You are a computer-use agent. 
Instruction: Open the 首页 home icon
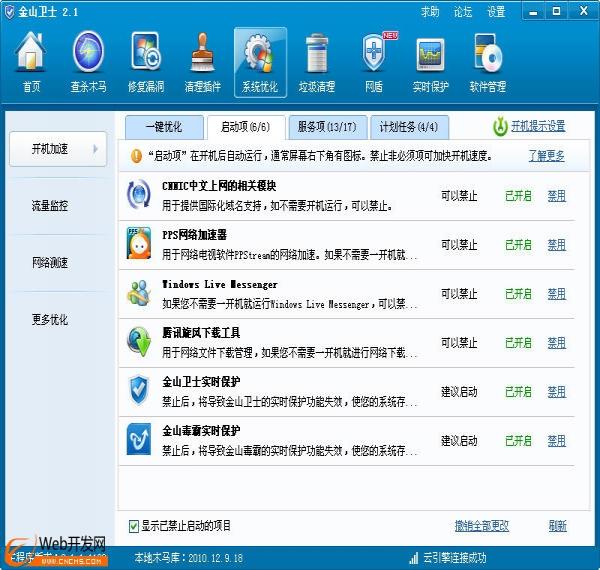click(x=32, y=62)
